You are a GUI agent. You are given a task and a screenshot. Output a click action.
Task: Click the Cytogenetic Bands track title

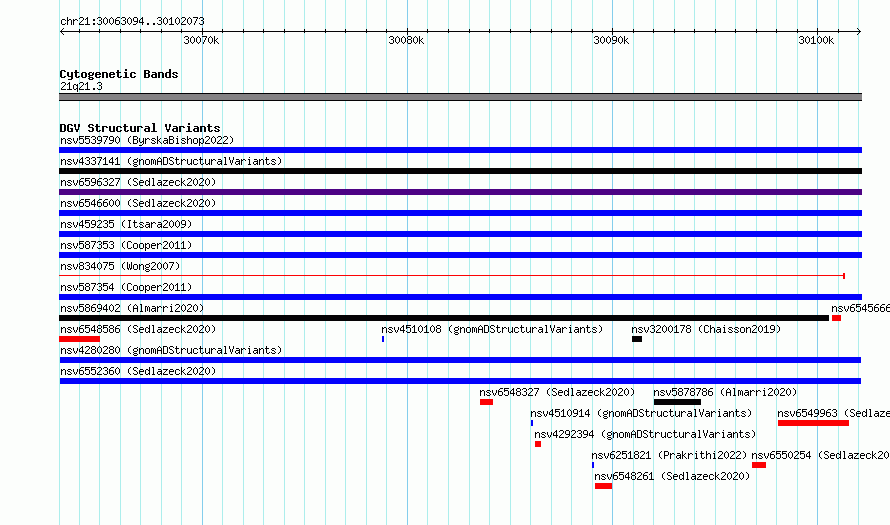(x=119, y=74)
